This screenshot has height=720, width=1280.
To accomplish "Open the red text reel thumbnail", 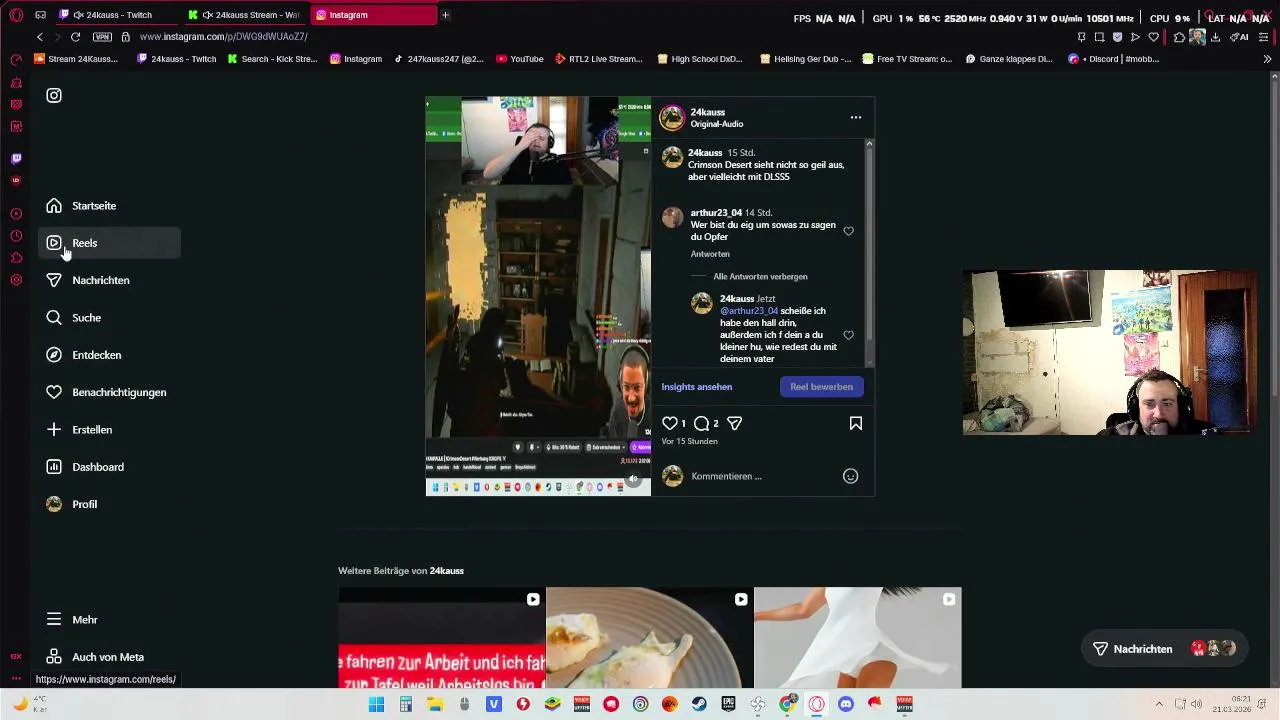I will (442, 638).
